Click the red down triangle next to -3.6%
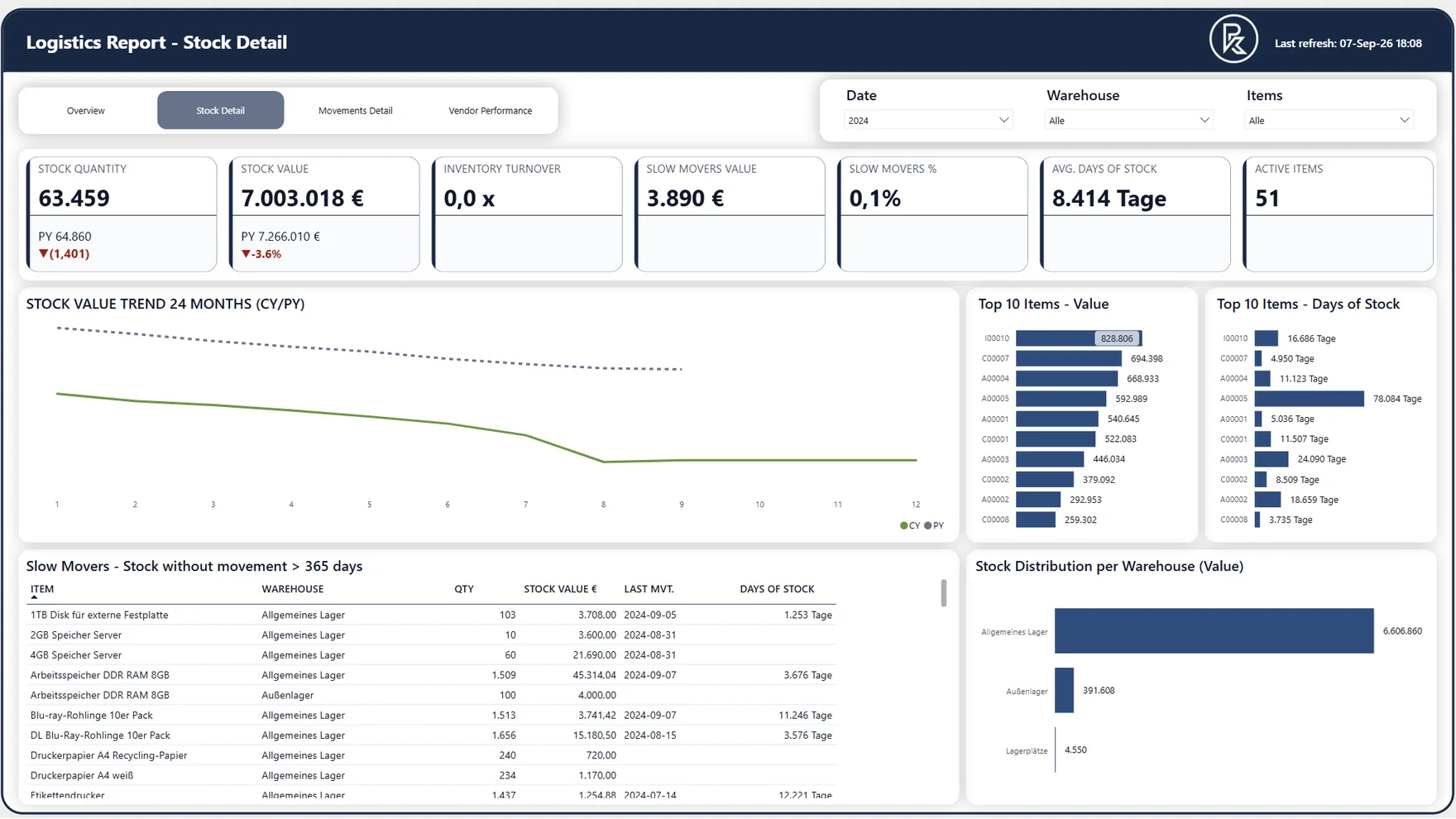This screenshot has height=819, width=1456. tap(246, 254)
